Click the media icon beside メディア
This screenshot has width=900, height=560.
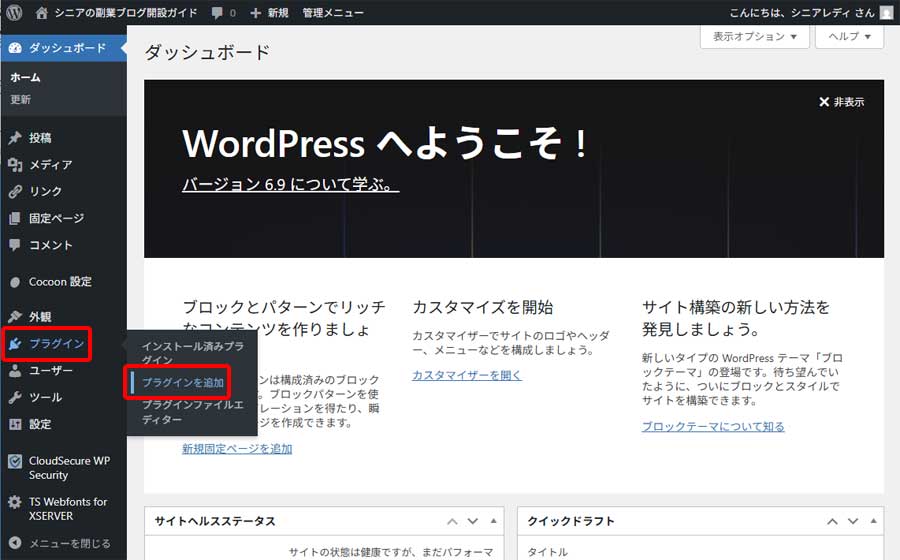coord(15,165)
